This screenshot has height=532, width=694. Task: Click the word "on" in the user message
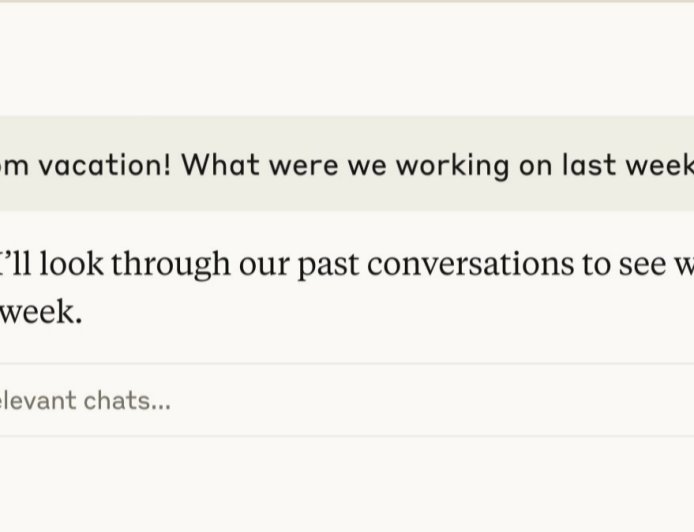pyautogui.click(x=535, y=164)
